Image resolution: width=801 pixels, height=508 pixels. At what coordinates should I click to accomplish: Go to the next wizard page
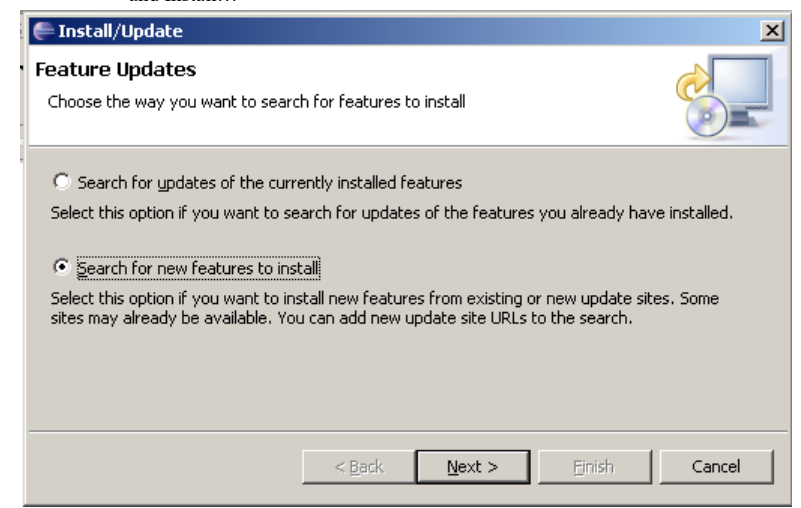click(x=473, y=467)
